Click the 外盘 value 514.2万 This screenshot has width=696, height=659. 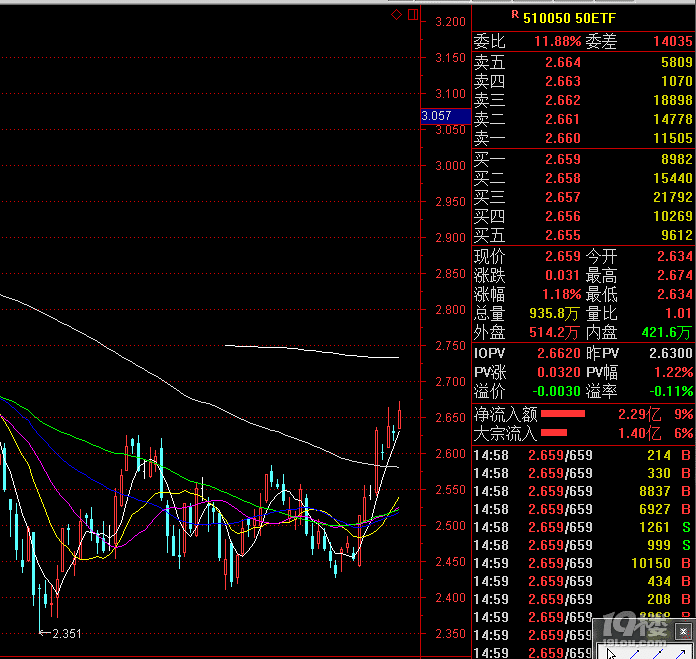554,332
